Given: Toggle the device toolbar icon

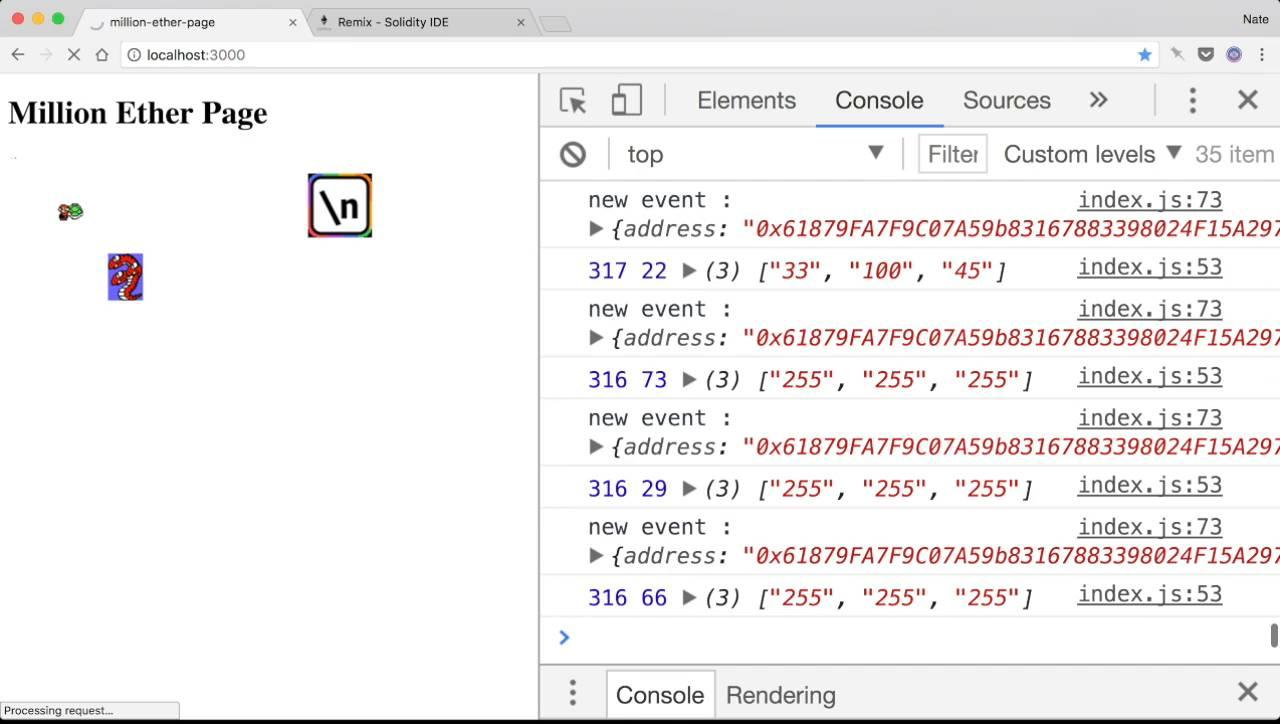Looking at the screenshot, I should point(626,100).
